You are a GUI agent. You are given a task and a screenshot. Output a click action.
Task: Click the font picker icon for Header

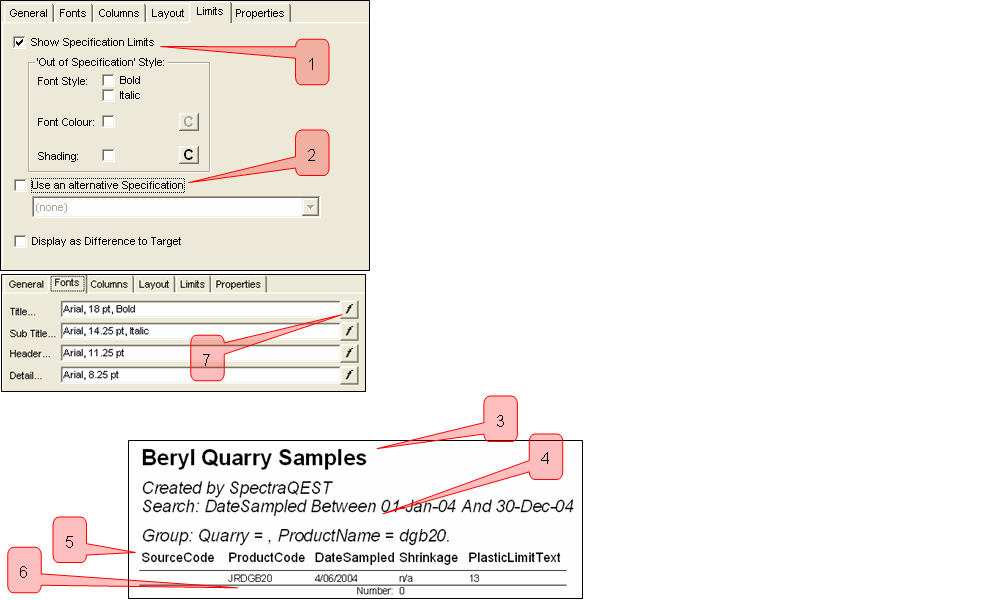pos(349,353)
